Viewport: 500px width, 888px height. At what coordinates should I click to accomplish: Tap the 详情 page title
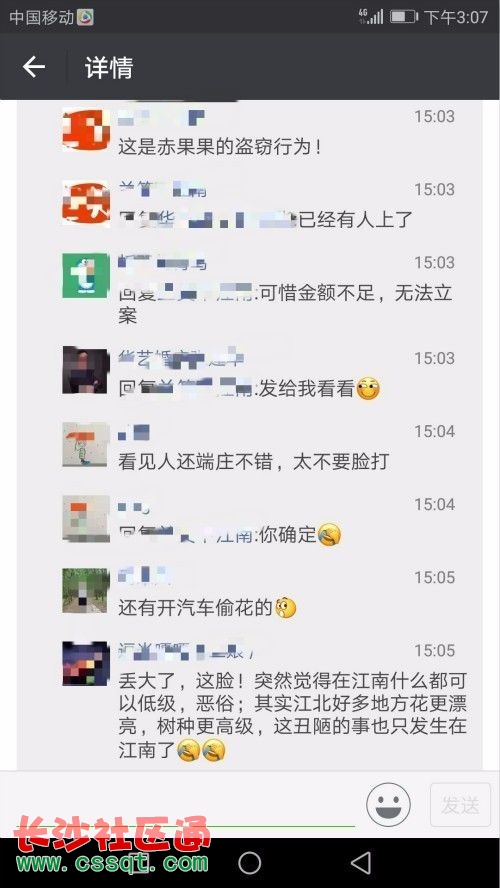(109, 68)
